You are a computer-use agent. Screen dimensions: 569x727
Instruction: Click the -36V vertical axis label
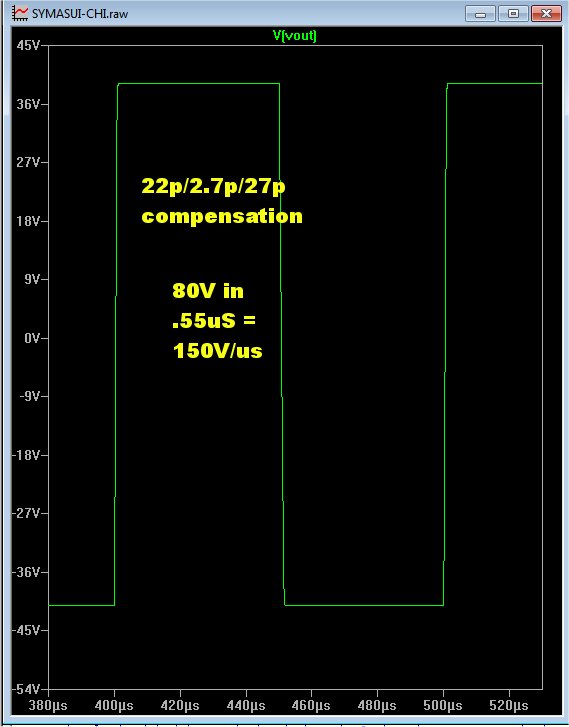pos(27,572)
